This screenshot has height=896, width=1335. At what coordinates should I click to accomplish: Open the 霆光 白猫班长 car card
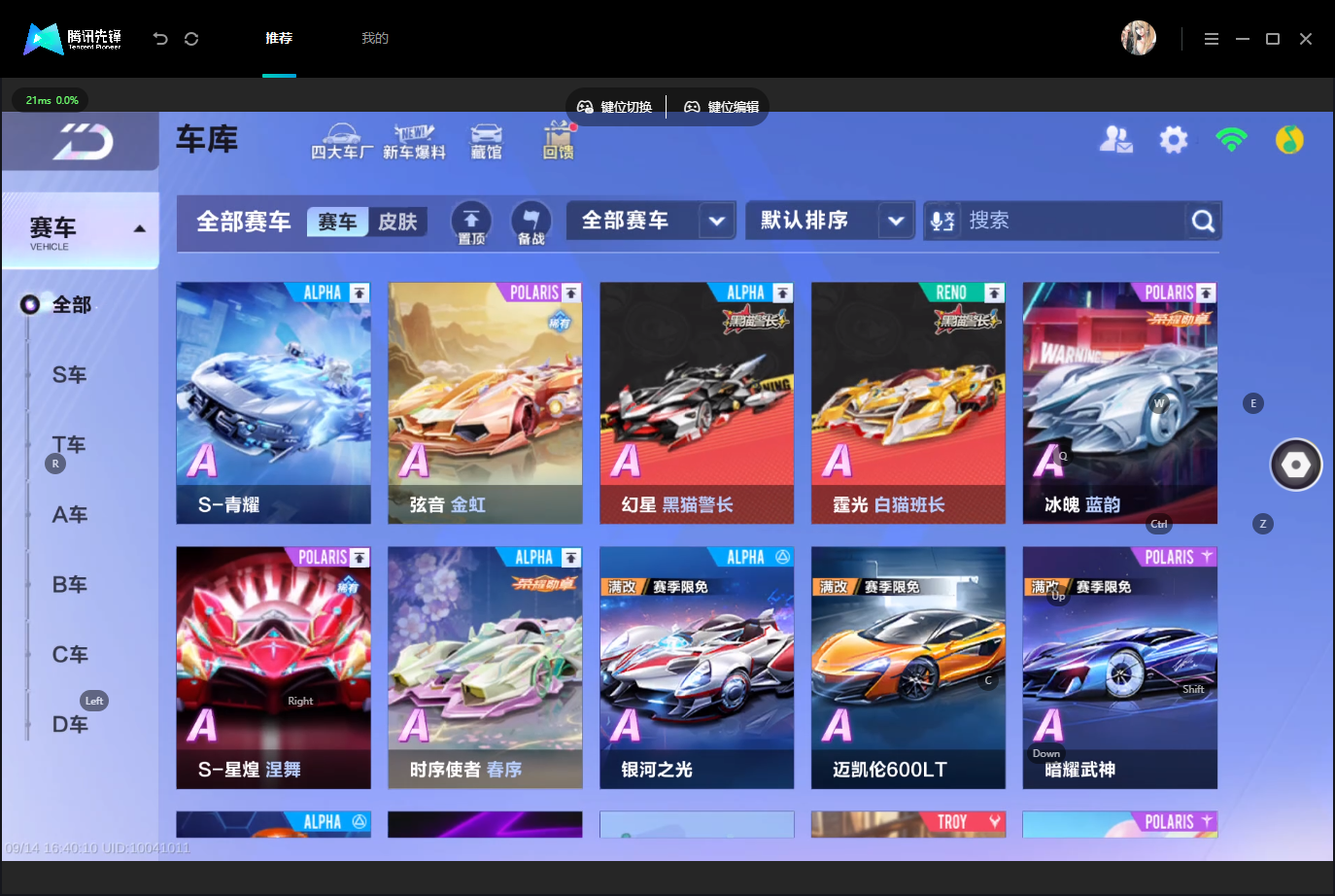tap(908, 403)
